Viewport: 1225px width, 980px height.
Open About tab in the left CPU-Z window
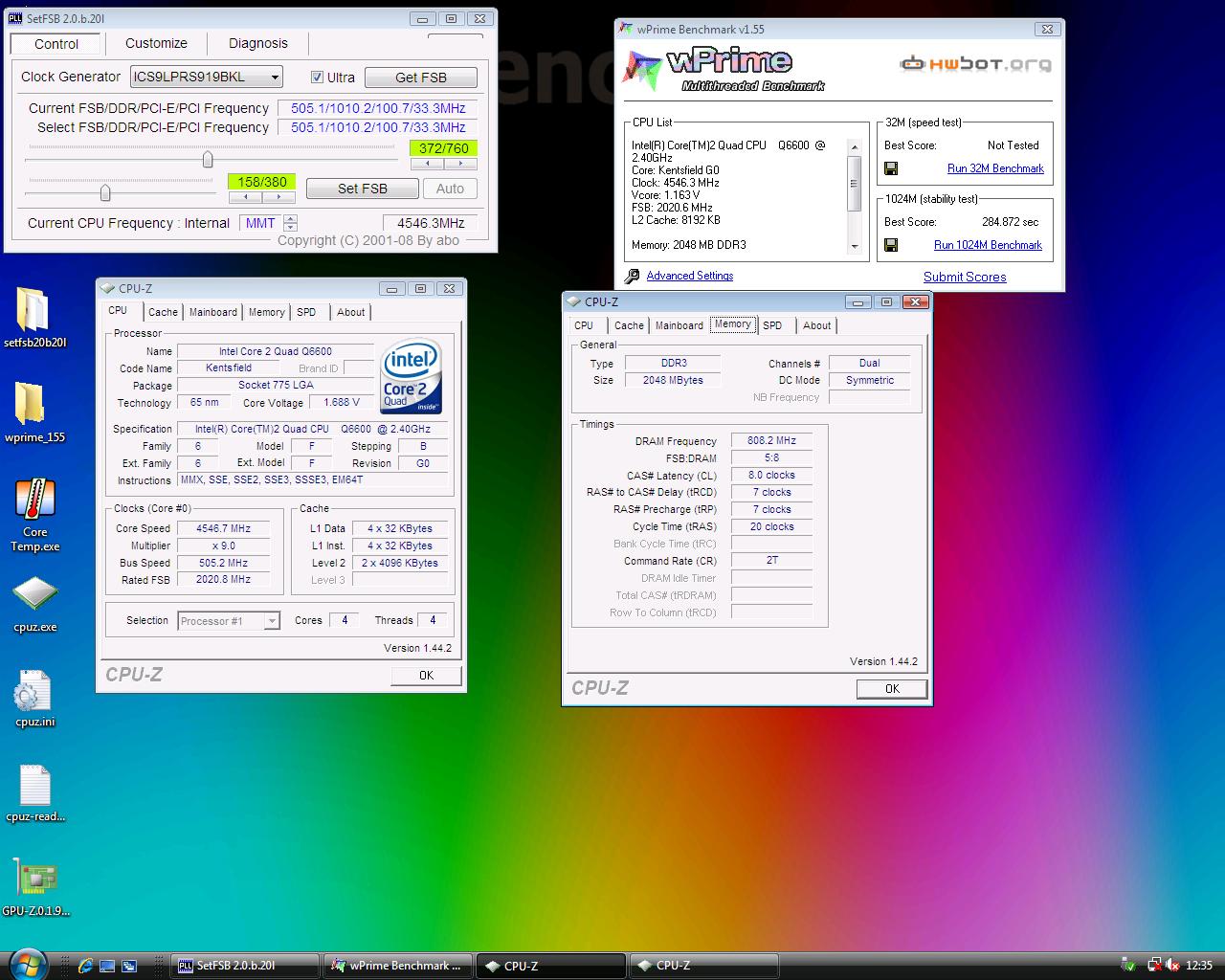(x=350, y=312)
